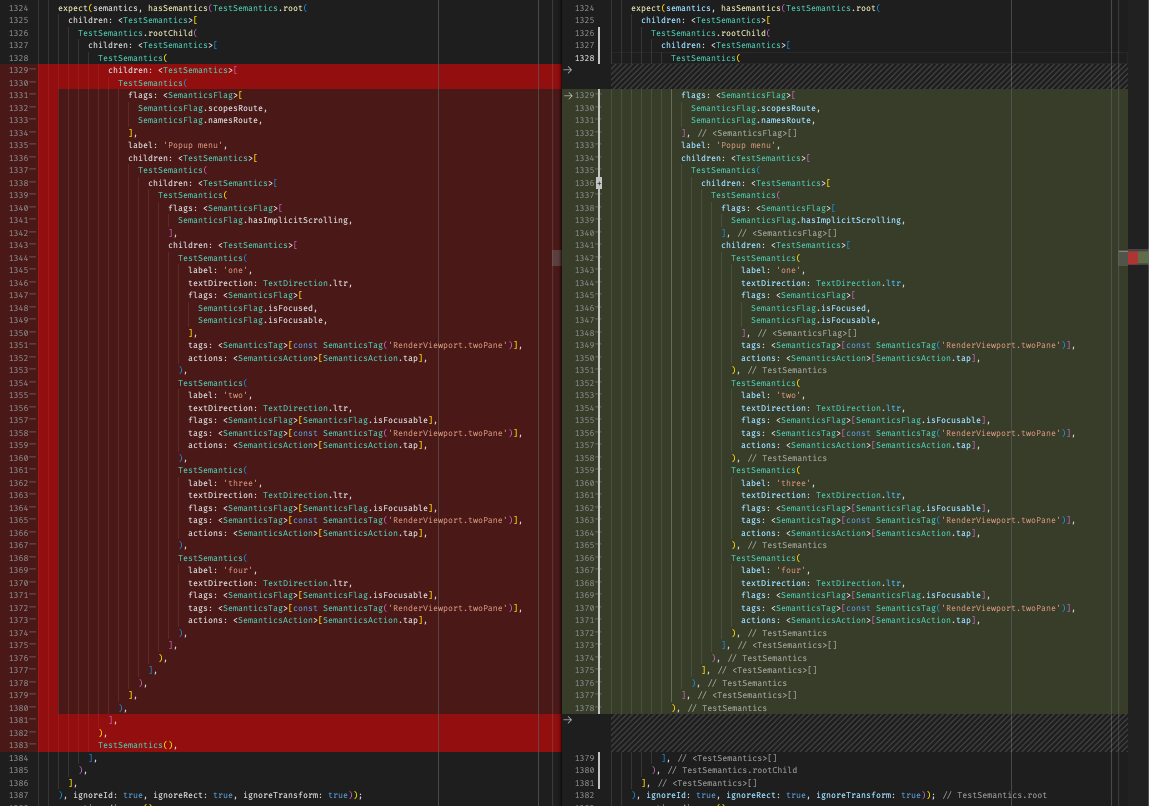Image resolution: width=1149 pixels, height=806 pixels.
Task: Click line number 1329 in the left pane
Action: [x=18, y=70]
